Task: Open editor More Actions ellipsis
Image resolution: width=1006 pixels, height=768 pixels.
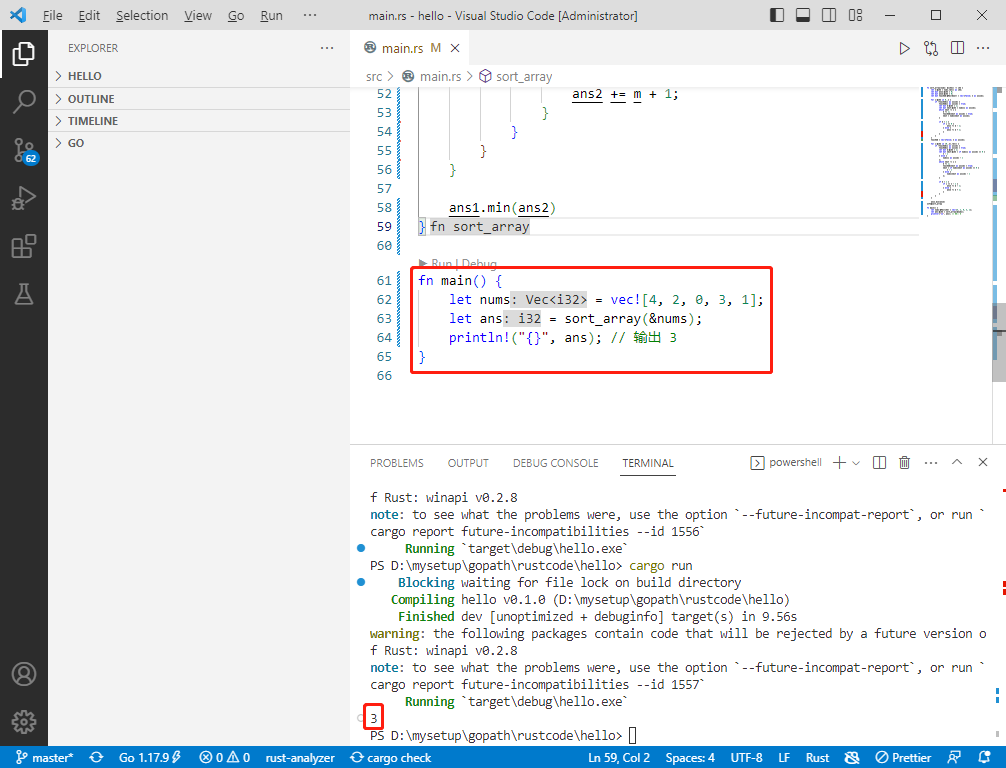Action: (x=983, y=48)
